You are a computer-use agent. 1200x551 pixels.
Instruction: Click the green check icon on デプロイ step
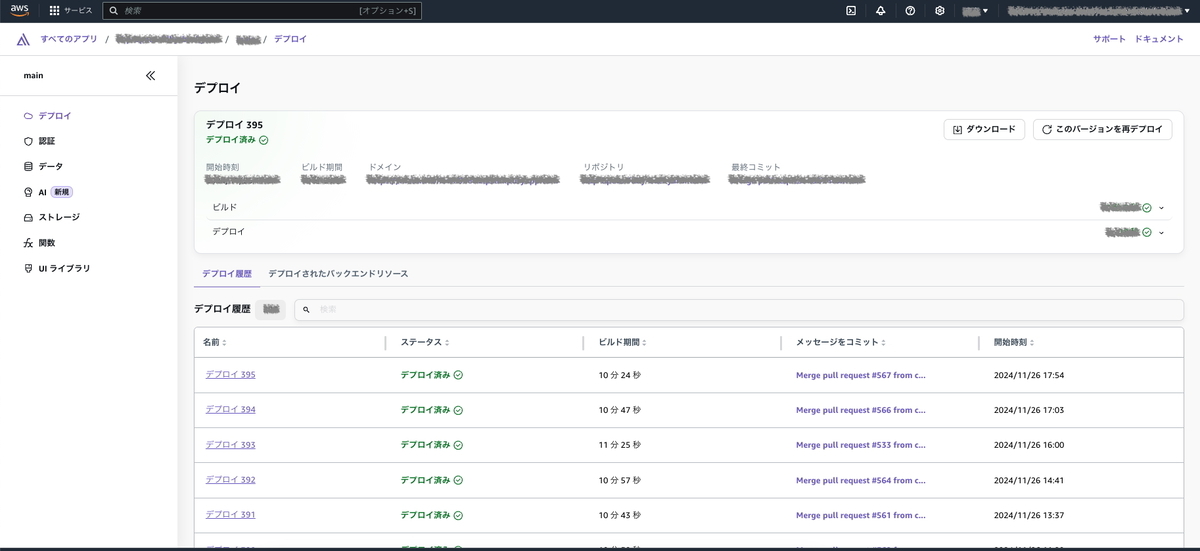pyautogui.click(x=1147, y=232)
